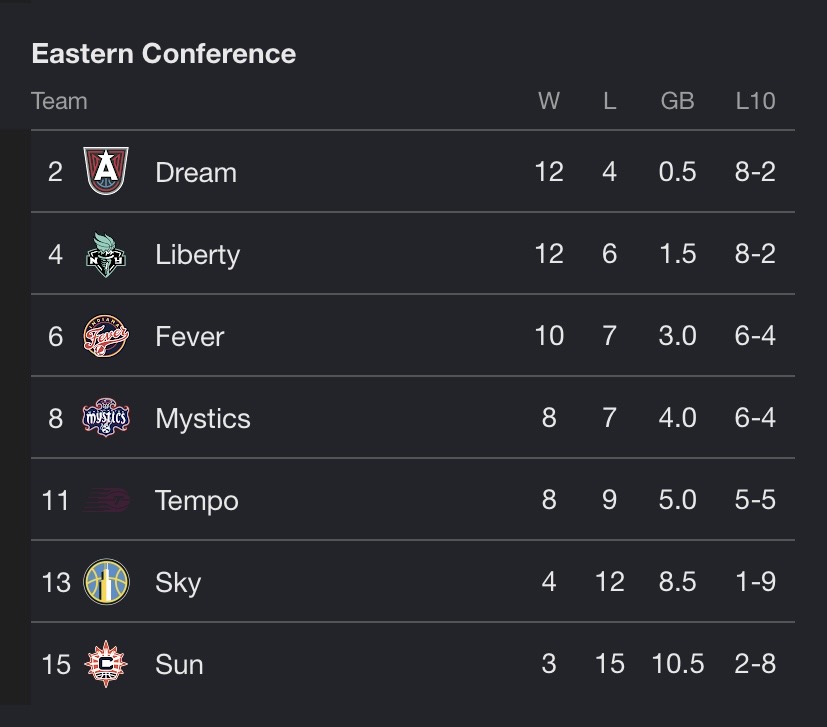Click the Indiana Fever logo

click(x=106, y=336)
